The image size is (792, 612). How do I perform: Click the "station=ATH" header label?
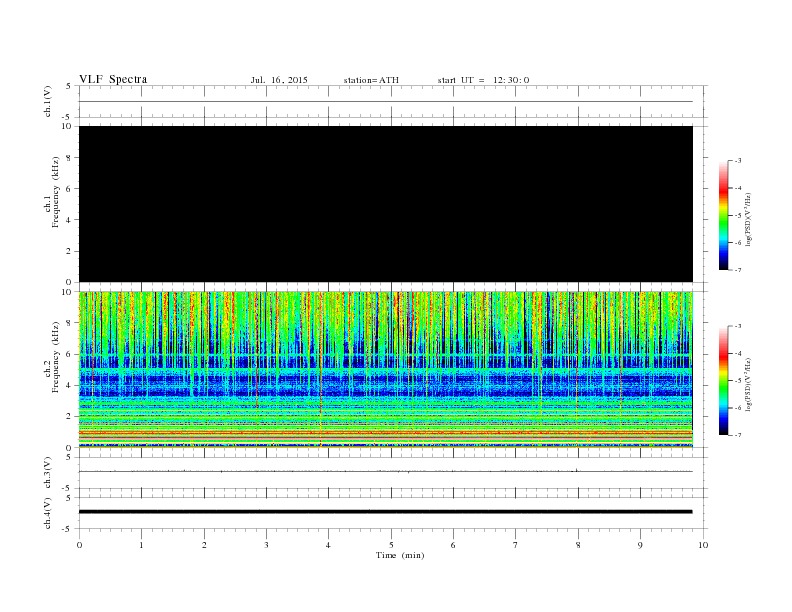coord(371,80)
